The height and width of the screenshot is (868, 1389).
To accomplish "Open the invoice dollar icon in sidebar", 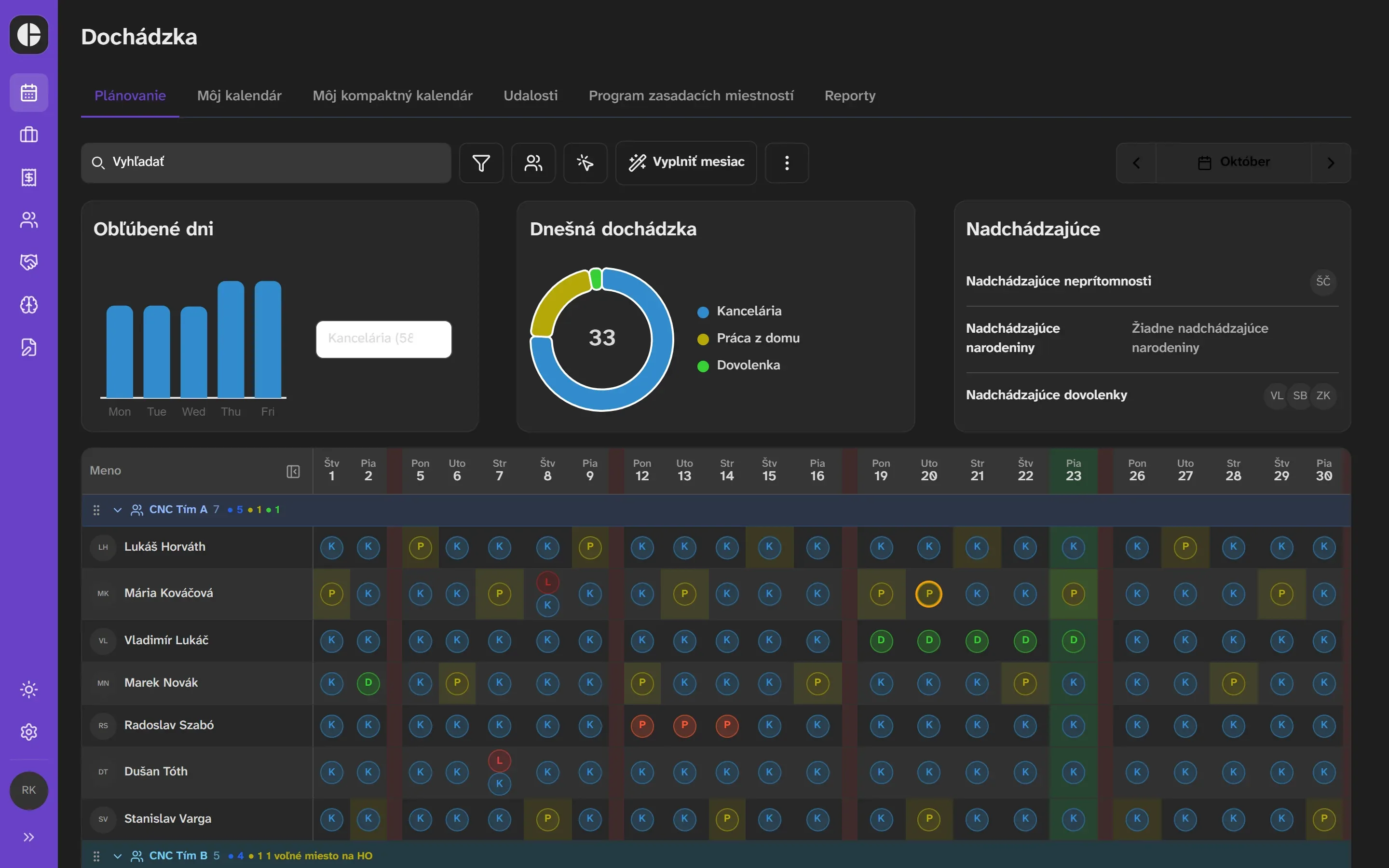I will 29,177.
